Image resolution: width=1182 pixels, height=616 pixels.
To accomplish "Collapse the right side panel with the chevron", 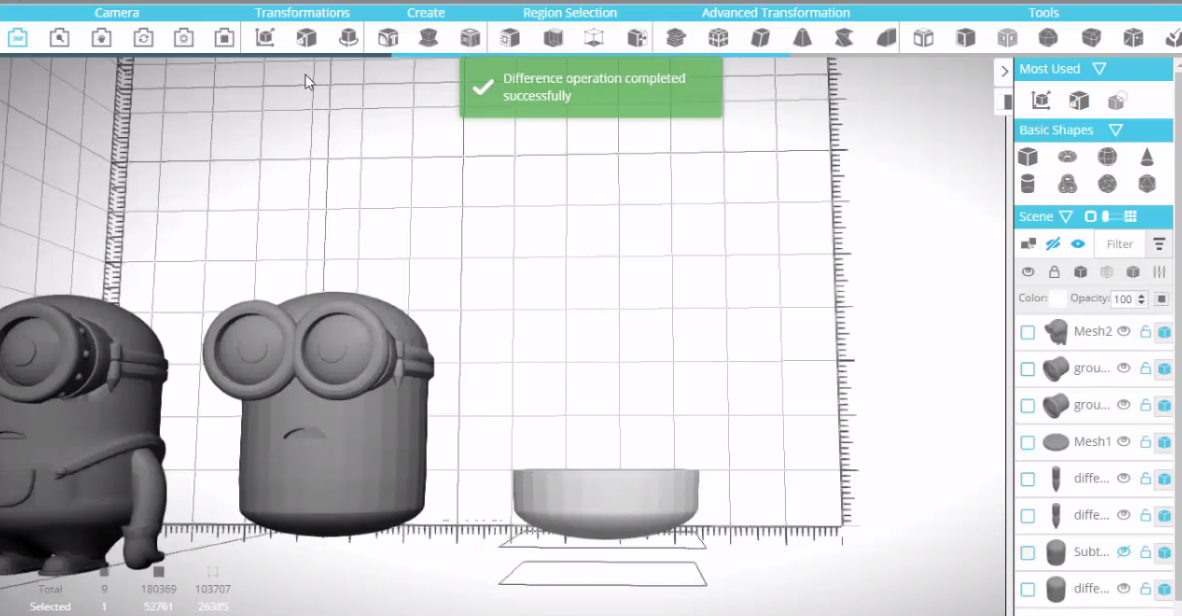I will (x=1004, y=71).
